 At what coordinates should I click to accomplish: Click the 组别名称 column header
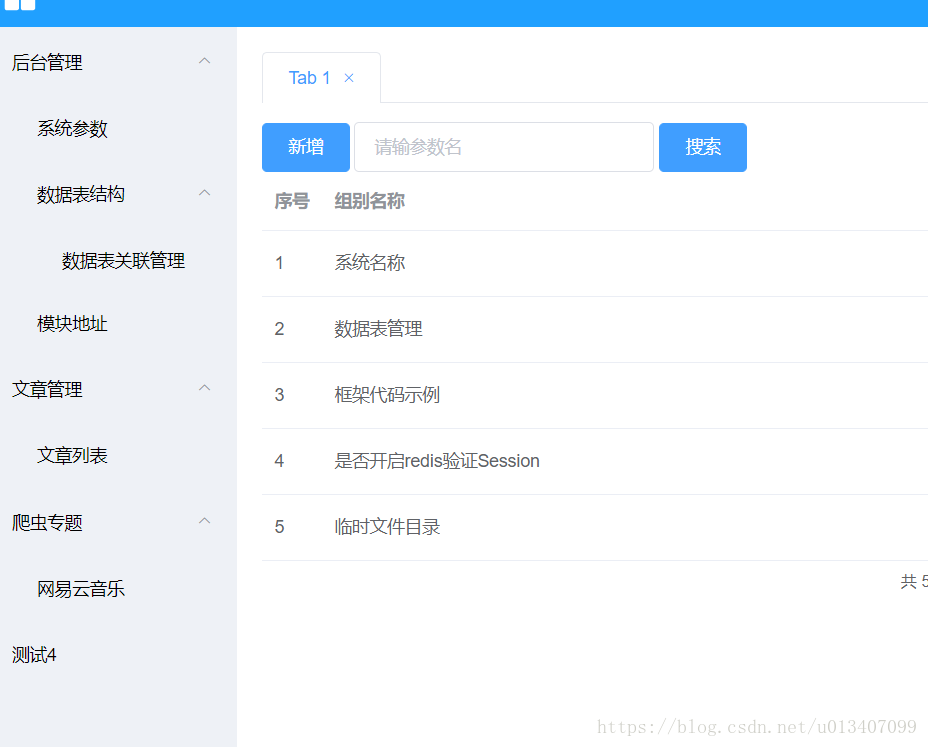pyautogui.click(x=370, y=201)
